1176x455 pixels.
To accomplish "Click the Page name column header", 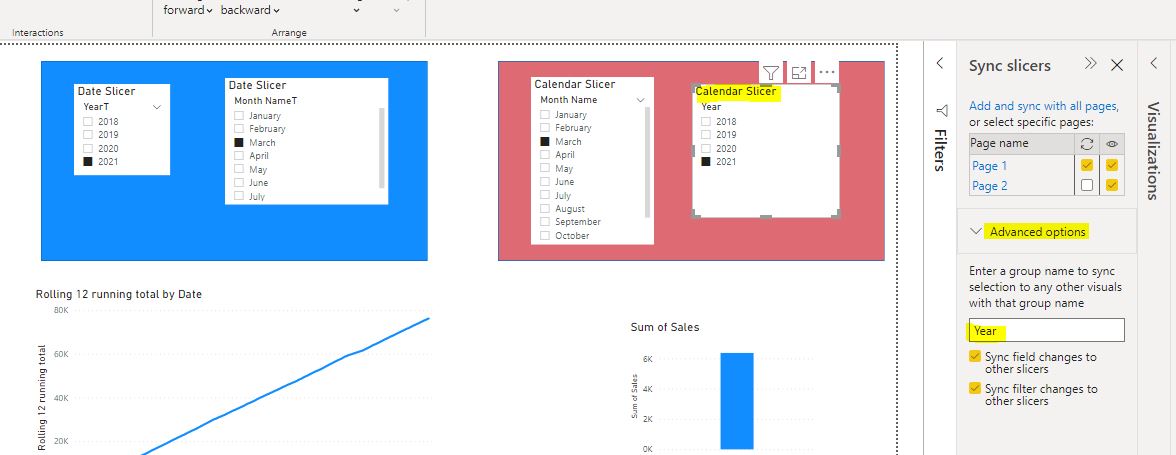I will point(1000,143).
